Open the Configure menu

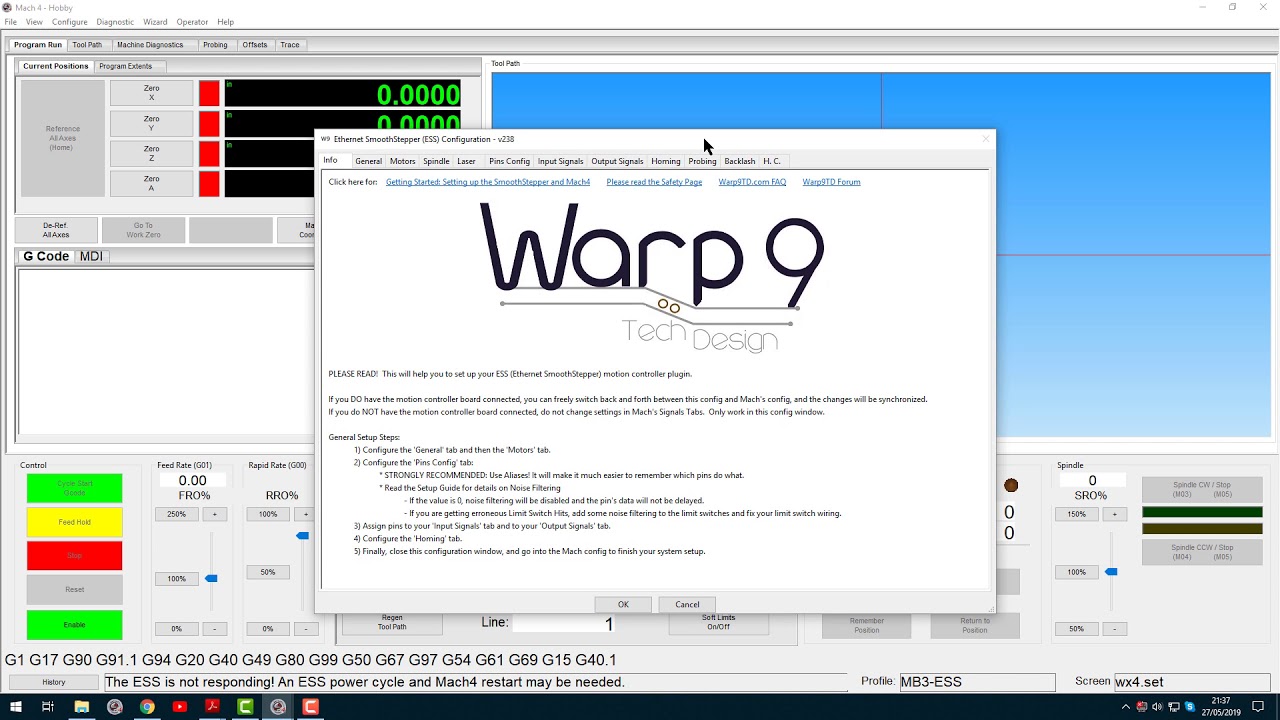pyautogui.click(x=70, y=22)
